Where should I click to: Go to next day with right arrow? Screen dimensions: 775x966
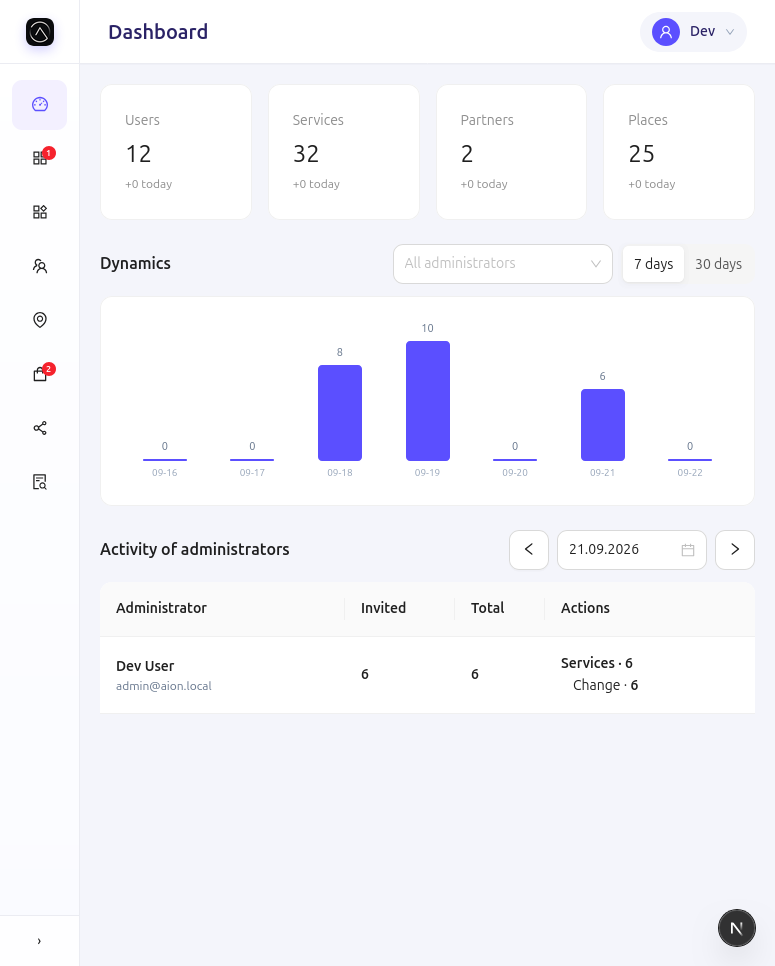(x=734, y=550)
